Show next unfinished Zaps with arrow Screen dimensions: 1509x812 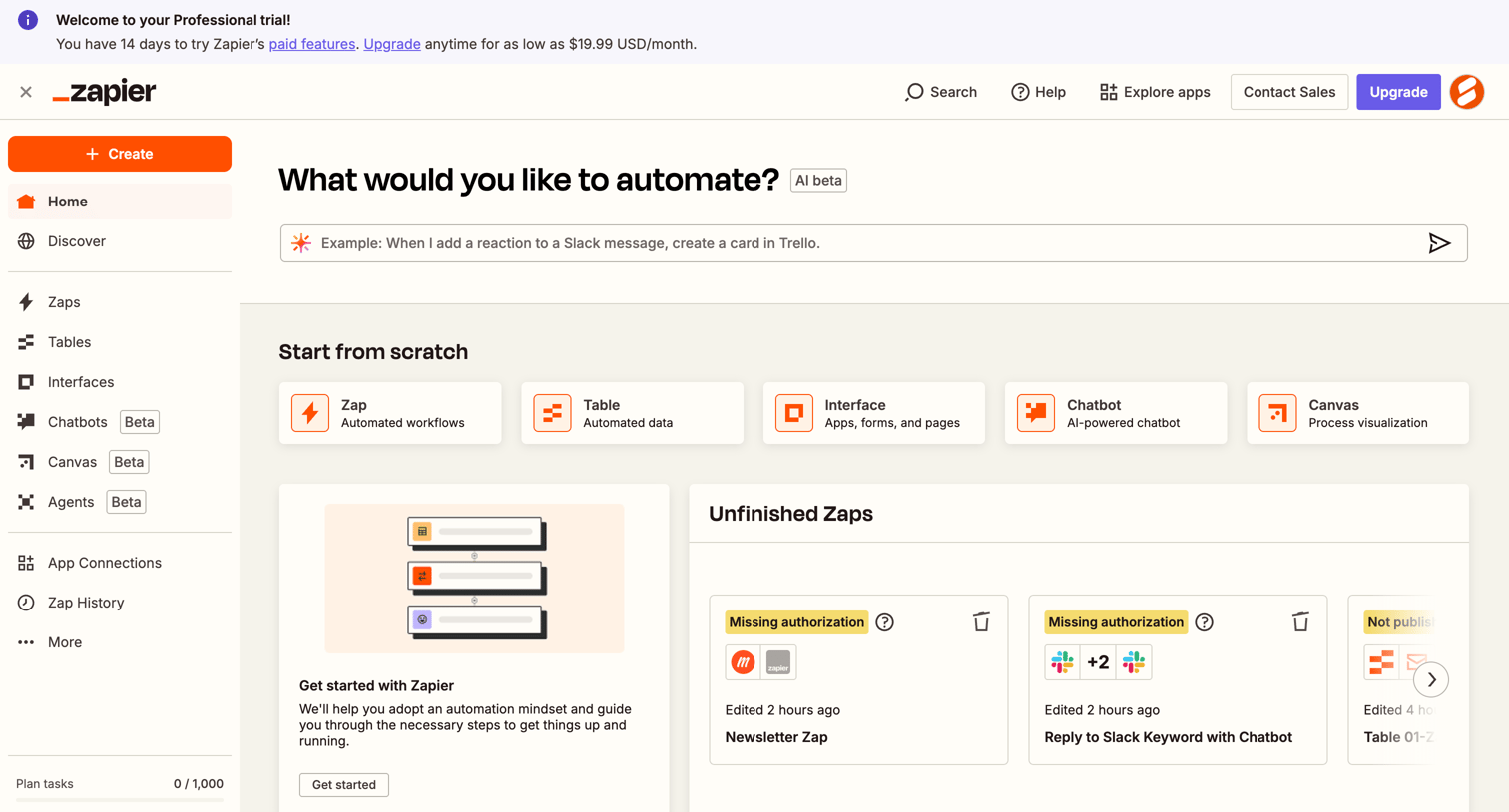(x=1431, y=680)
